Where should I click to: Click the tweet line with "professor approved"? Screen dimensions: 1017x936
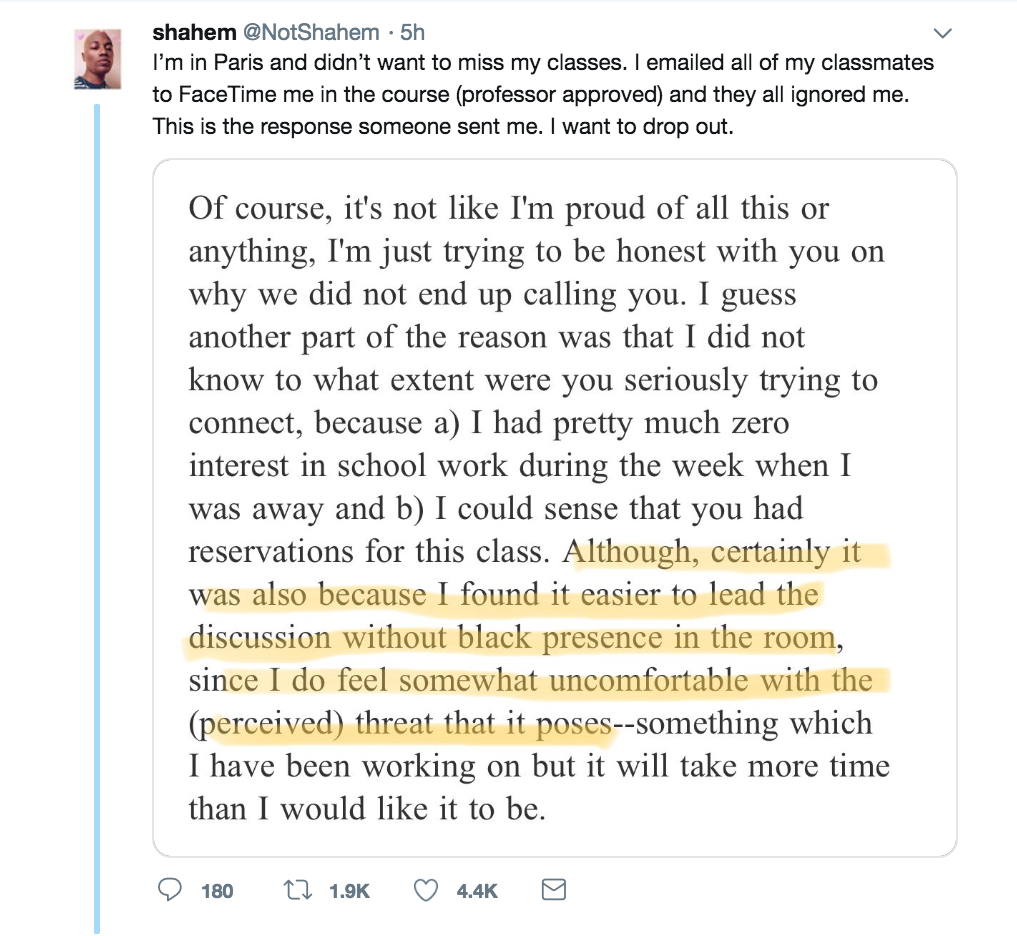click(531, 94)
